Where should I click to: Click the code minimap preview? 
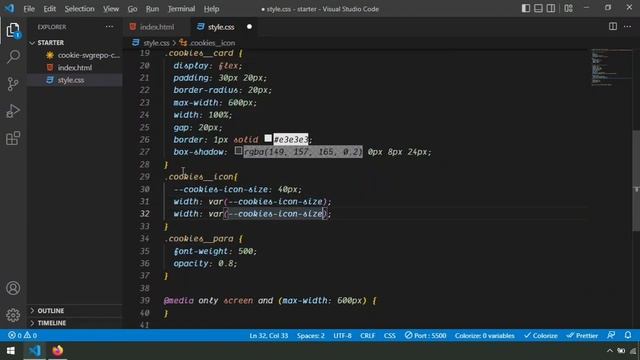tap(611, 67)
